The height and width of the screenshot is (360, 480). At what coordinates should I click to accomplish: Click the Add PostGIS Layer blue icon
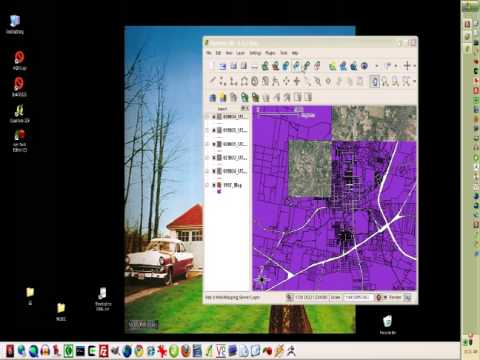tap(286, 66)
